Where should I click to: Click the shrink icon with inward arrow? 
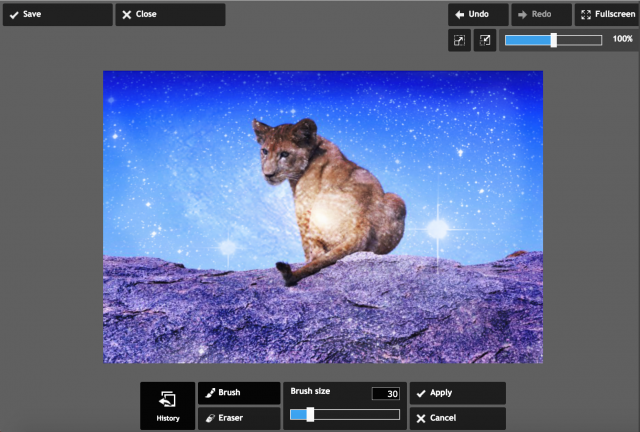pyautogui.click(x=485, y=40)
